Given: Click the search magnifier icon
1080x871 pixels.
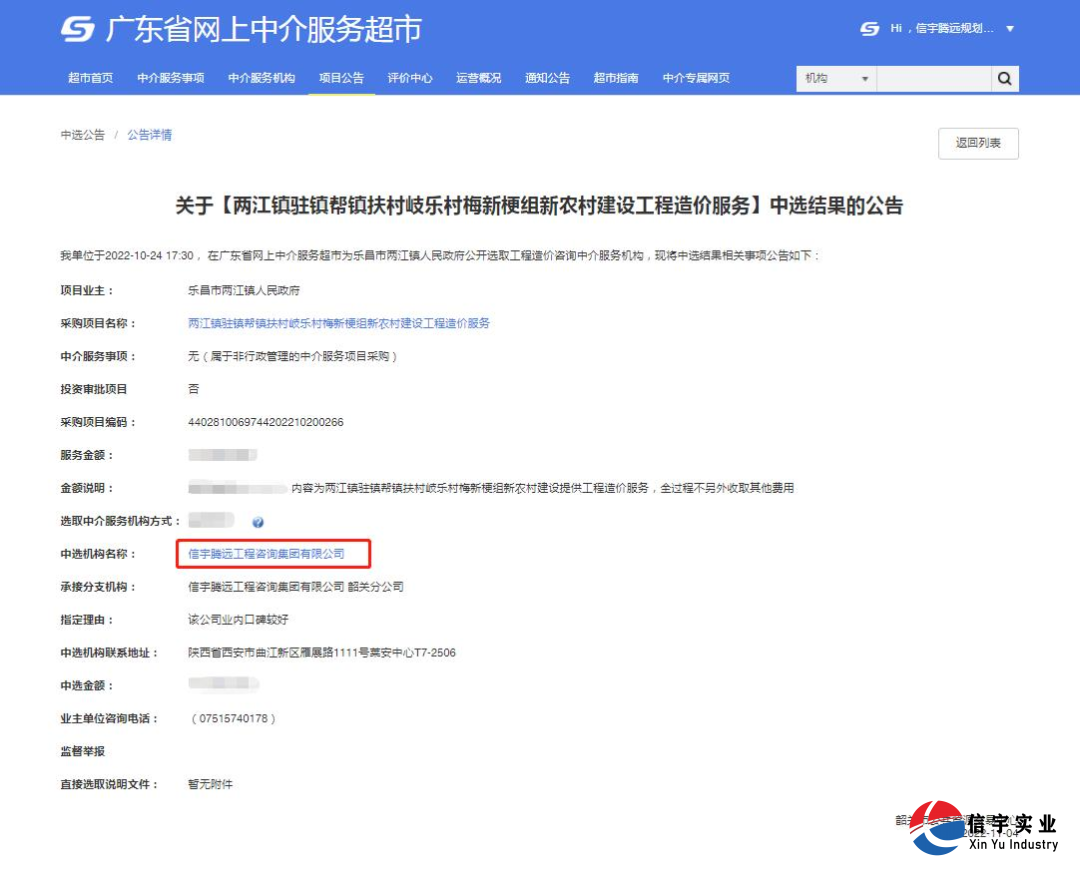Looking at the screenshot, I should click(1004, 78).
